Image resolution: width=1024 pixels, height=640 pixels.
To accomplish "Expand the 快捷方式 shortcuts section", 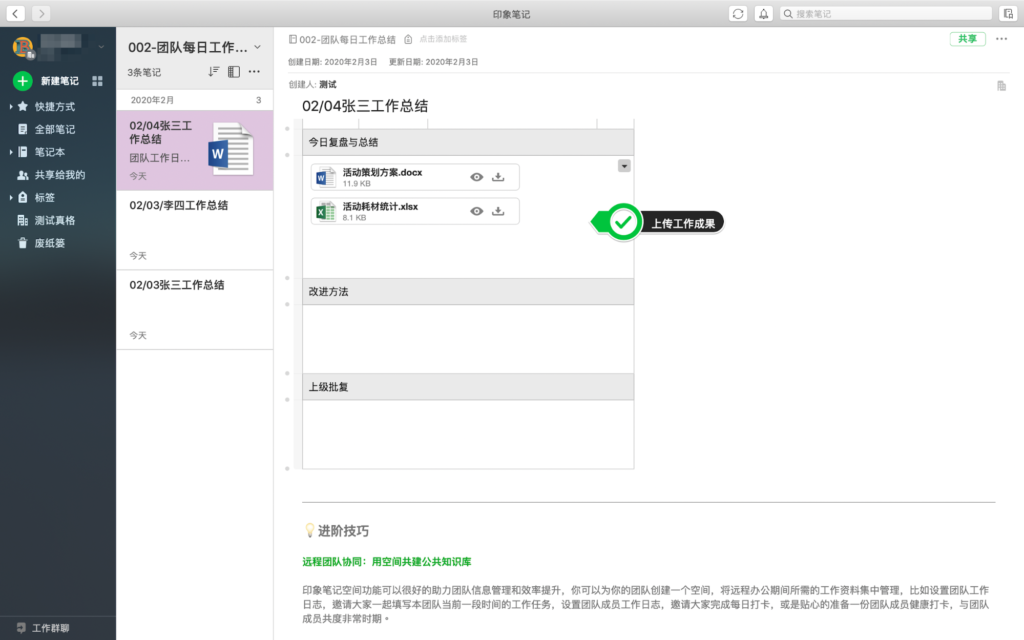I will pyautogui.click(x=11, y=106).
